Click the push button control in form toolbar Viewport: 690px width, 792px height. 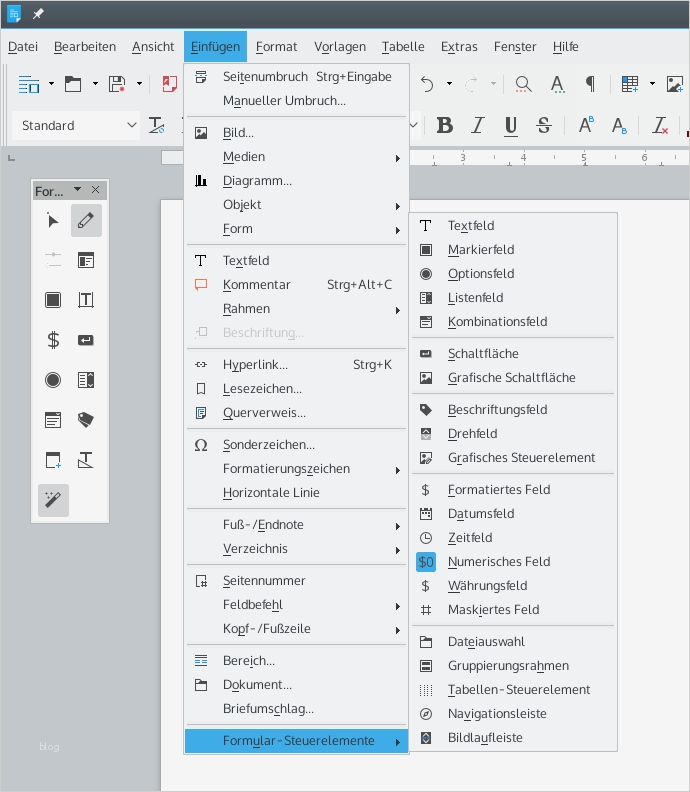(86, 340)
